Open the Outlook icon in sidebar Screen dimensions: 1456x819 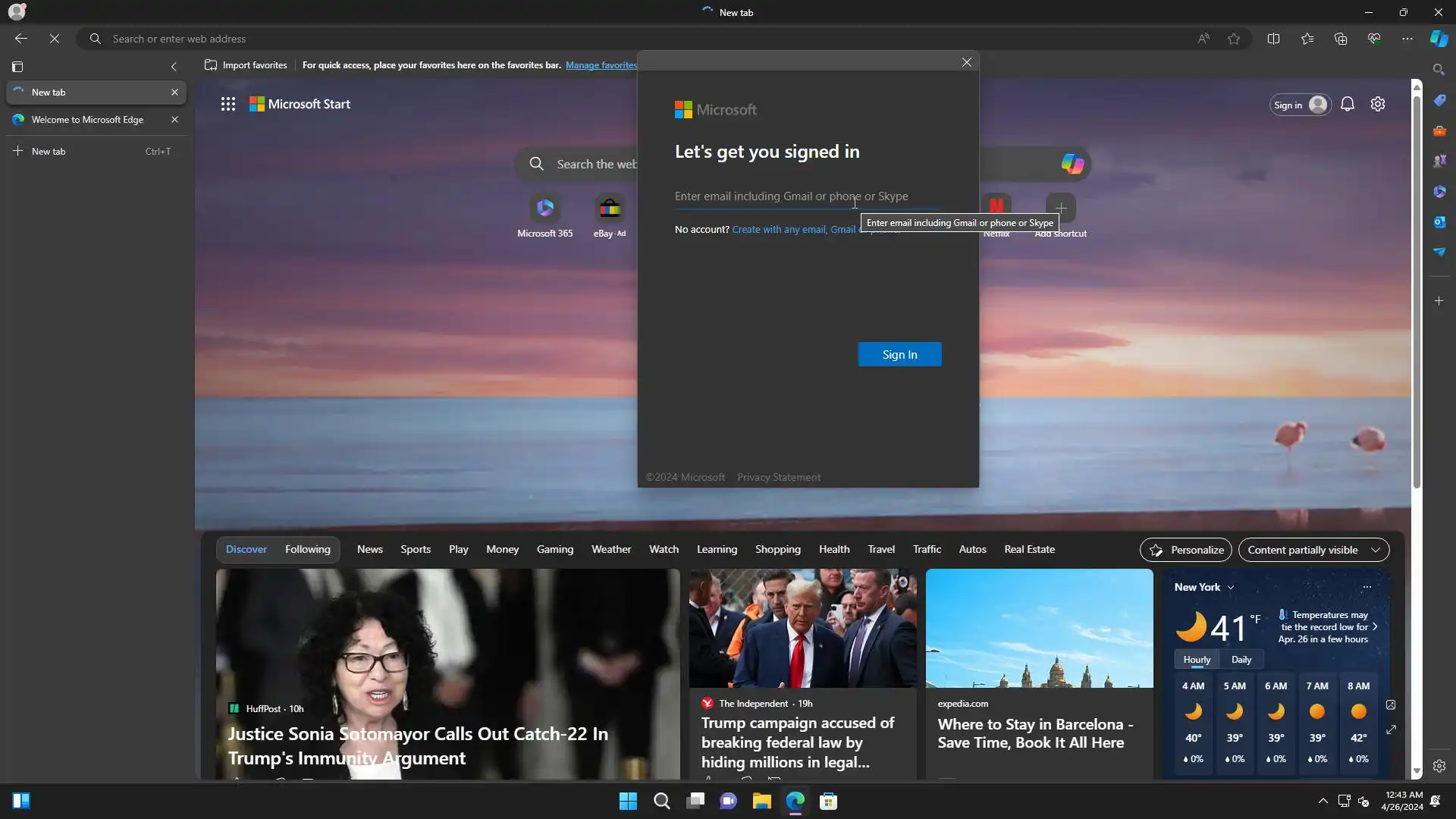(x=1439, y=221)
